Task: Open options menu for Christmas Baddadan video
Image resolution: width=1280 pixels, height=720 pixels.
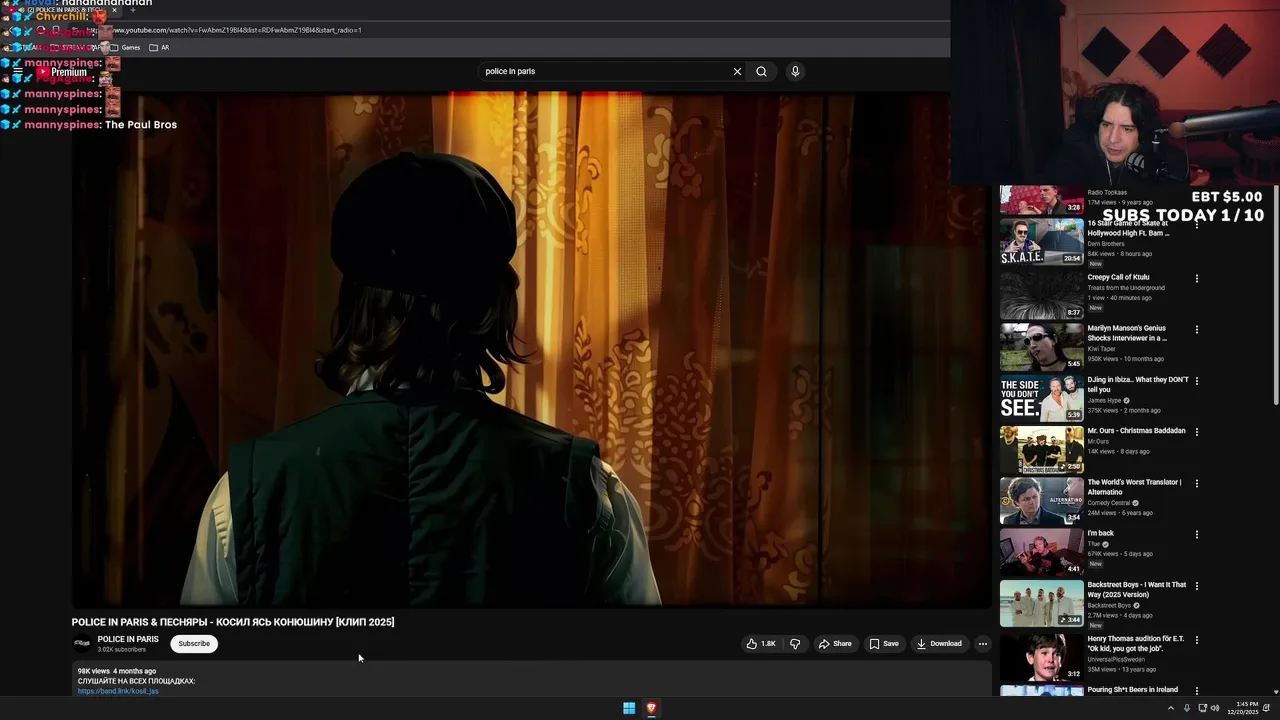Action: coord(1197,432)
